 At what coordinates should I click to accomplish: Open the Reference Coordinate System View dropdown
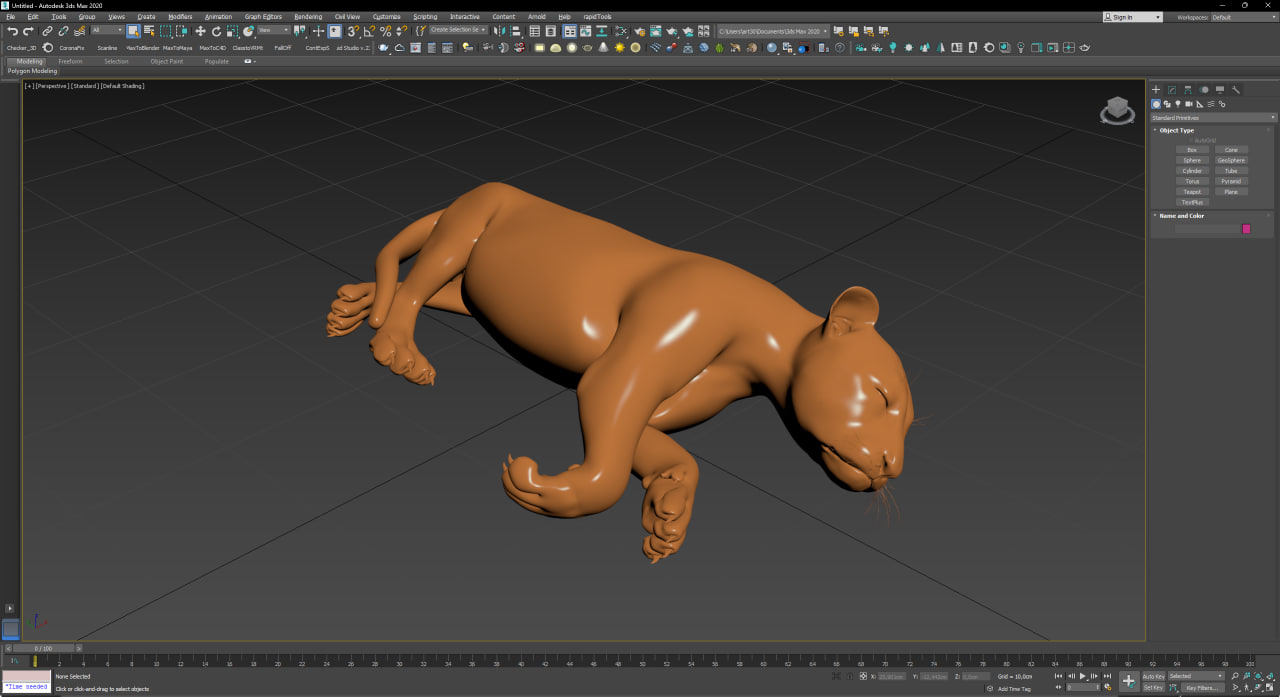274,30
